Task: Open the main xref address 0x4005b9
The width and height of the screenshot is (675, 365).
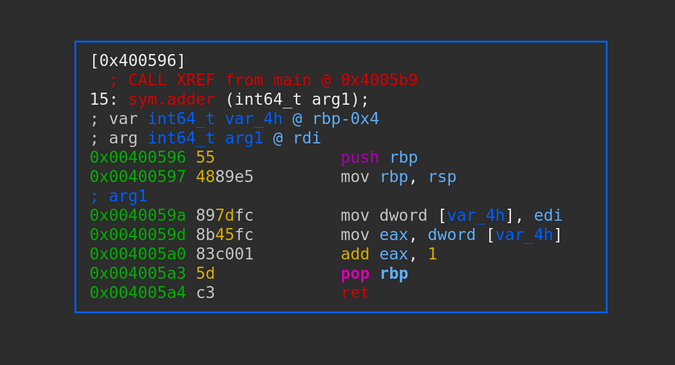Action: click(x=379, y=80)
